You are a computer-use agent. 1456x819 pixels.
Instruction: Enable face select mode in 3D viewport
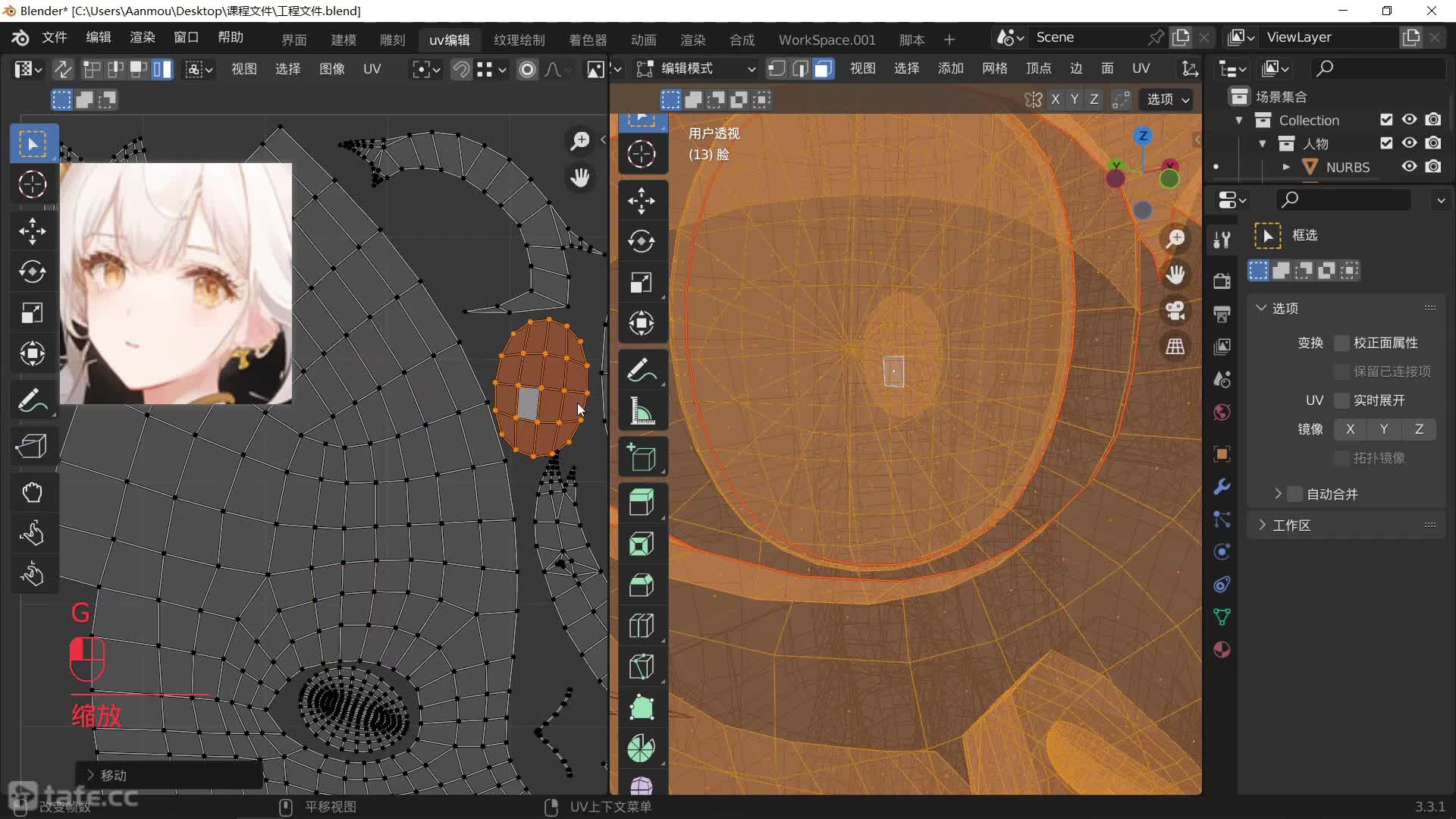tap(824, 69)
